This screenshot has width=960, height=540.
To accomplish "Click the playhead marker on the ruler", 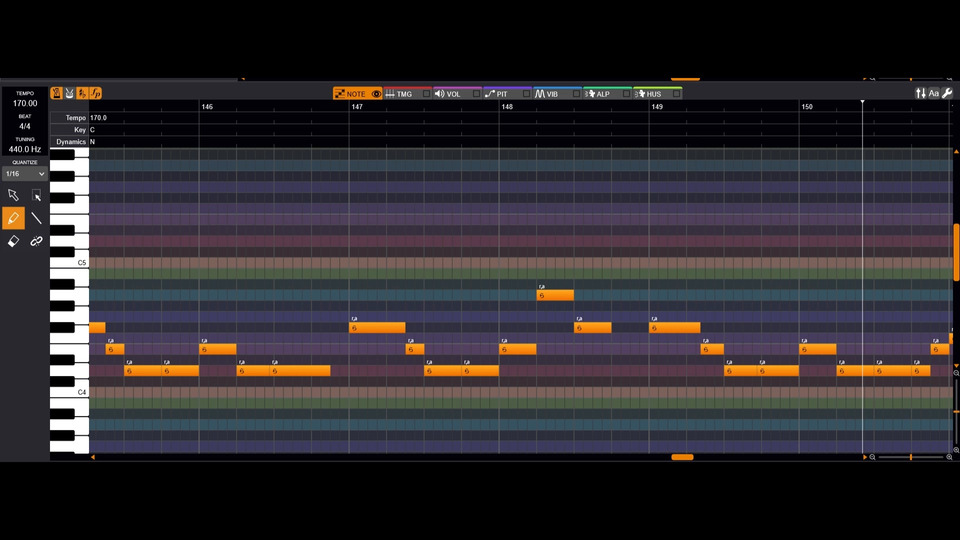I will coord(862,102).
